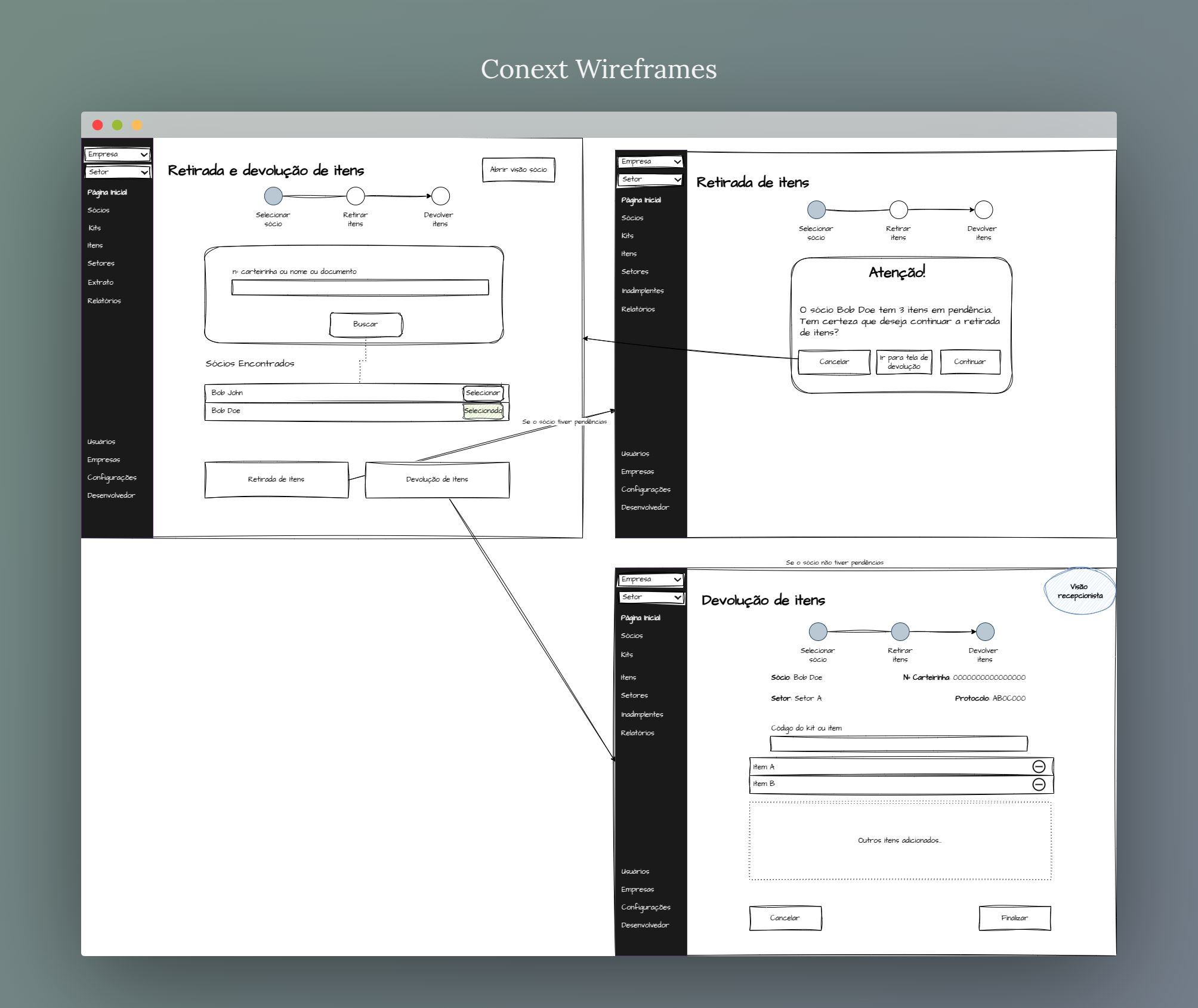The width and height of the screenshot is (1198, 1008).
Task: Click 'Retirar itens' step circle in top-left wireframe
Action: point(356,196)
